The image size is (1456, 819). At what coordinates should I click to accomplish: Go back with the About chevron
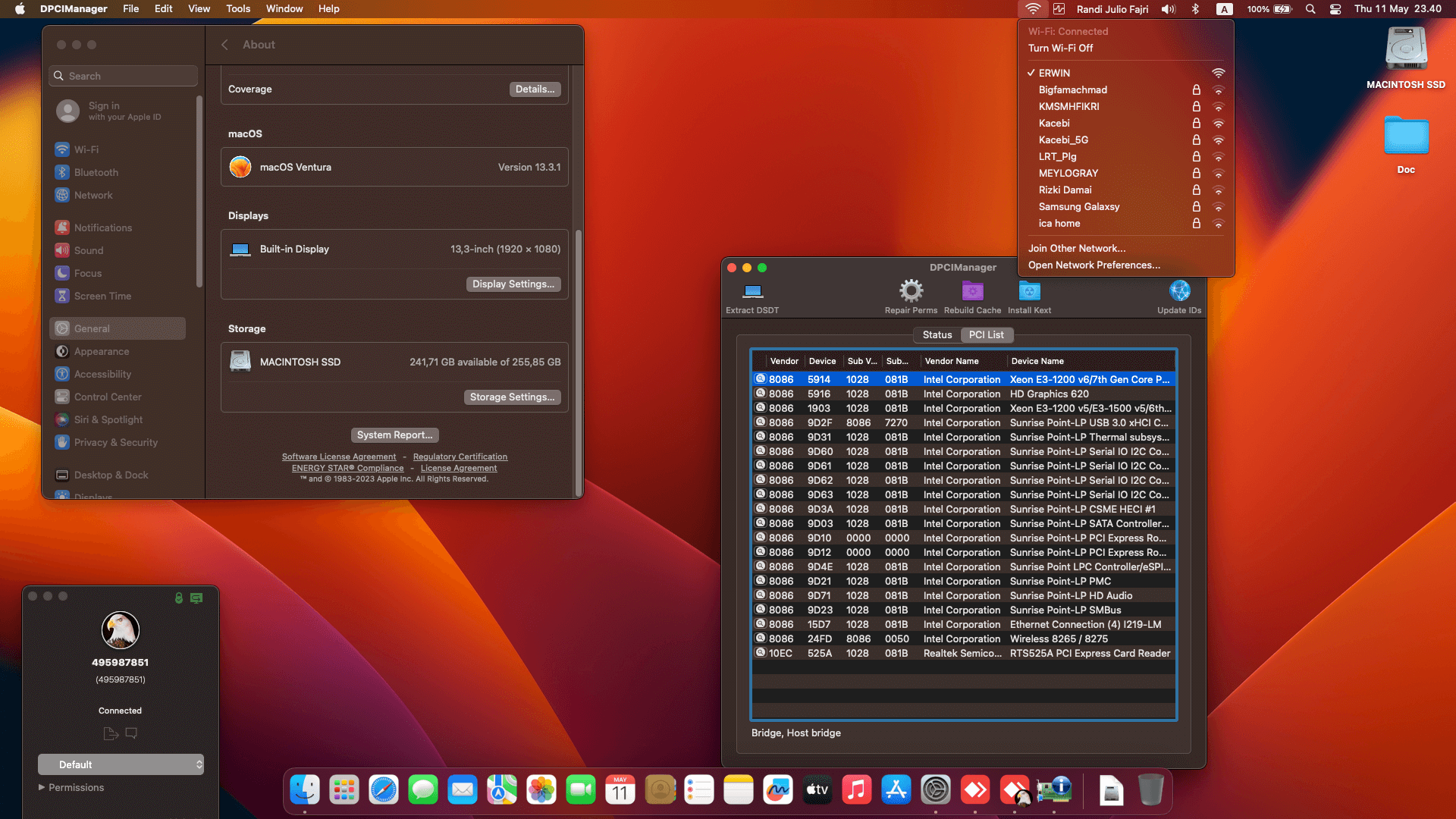click(x=224, y=45)
